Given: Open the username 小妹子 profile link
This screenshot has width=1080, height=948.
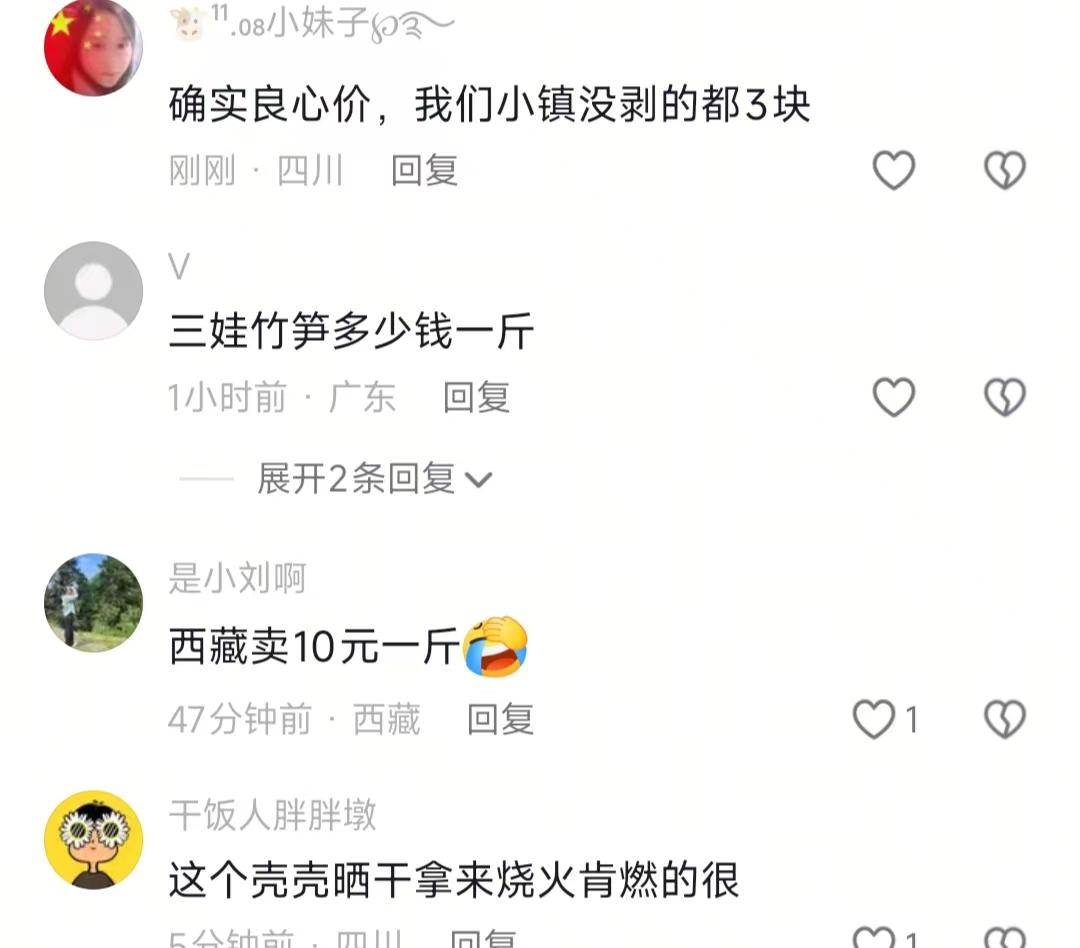Looking at the screenshot, I should point(312,24).
